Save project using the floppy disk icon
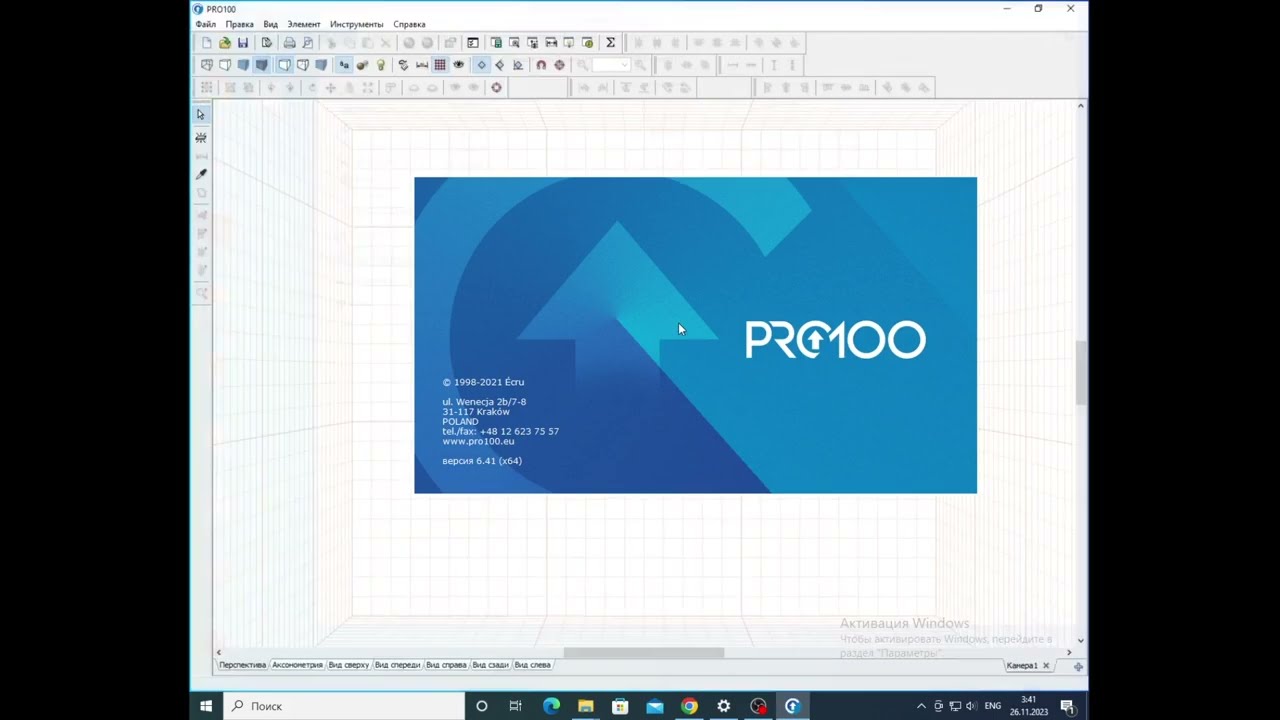1280x720 pixels. [x=243, y=43]
